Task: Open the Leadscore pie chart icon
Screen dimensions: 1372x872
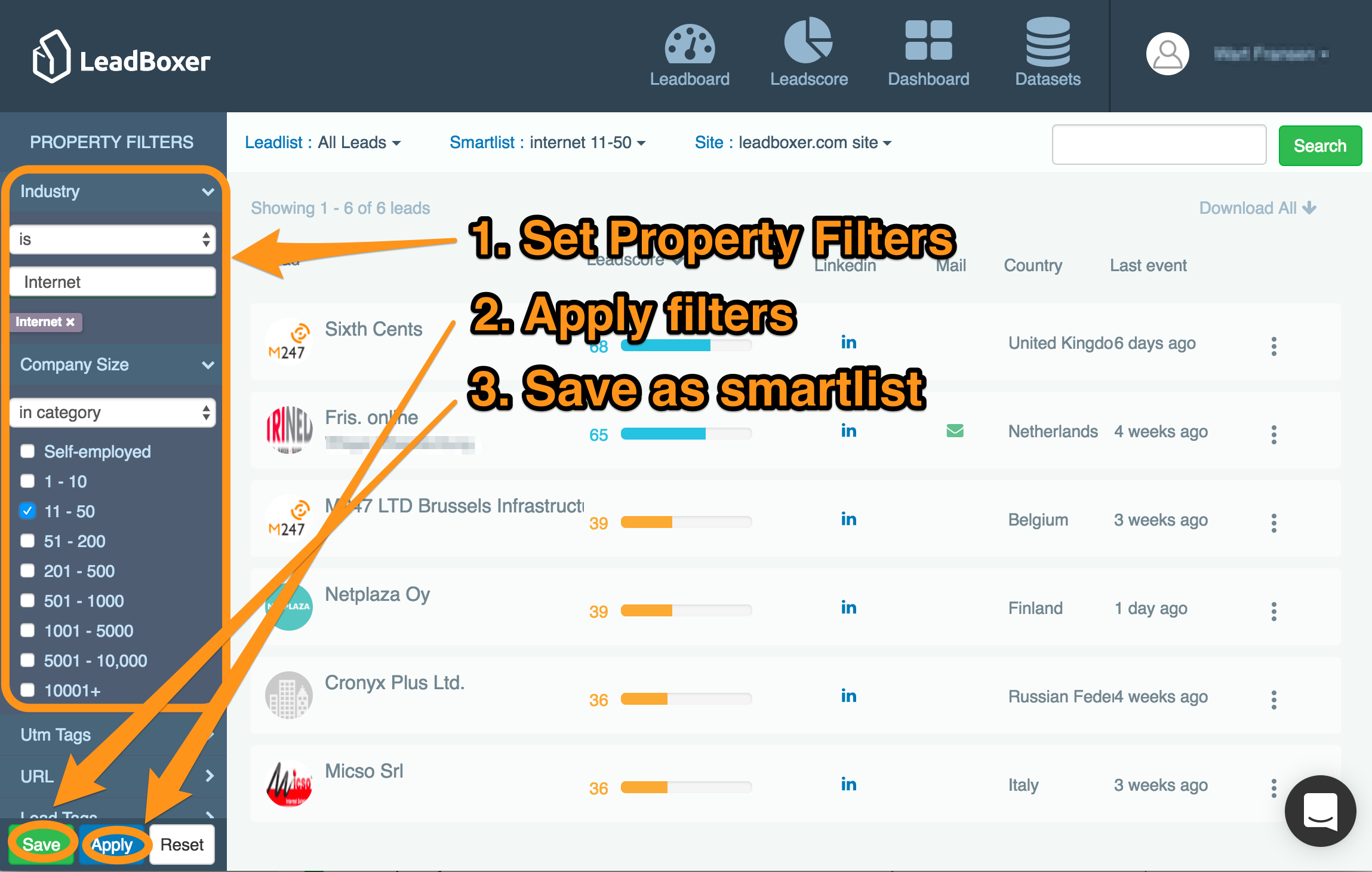Action: 808,41
